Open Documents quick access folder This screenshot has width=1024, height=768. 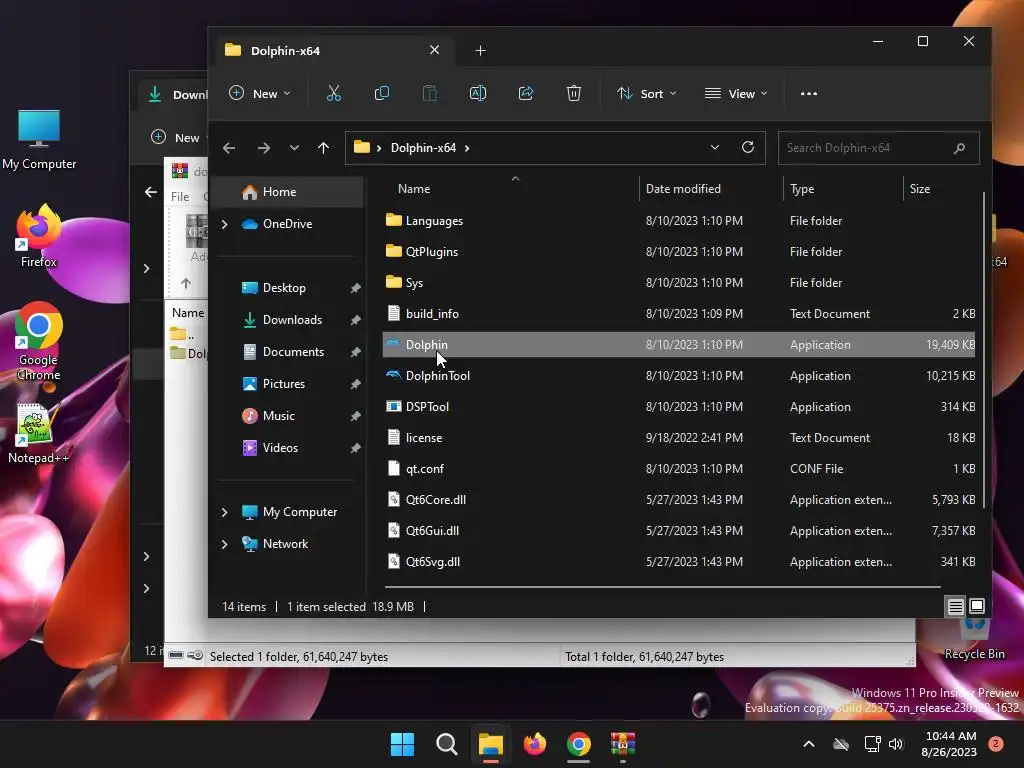291,352
